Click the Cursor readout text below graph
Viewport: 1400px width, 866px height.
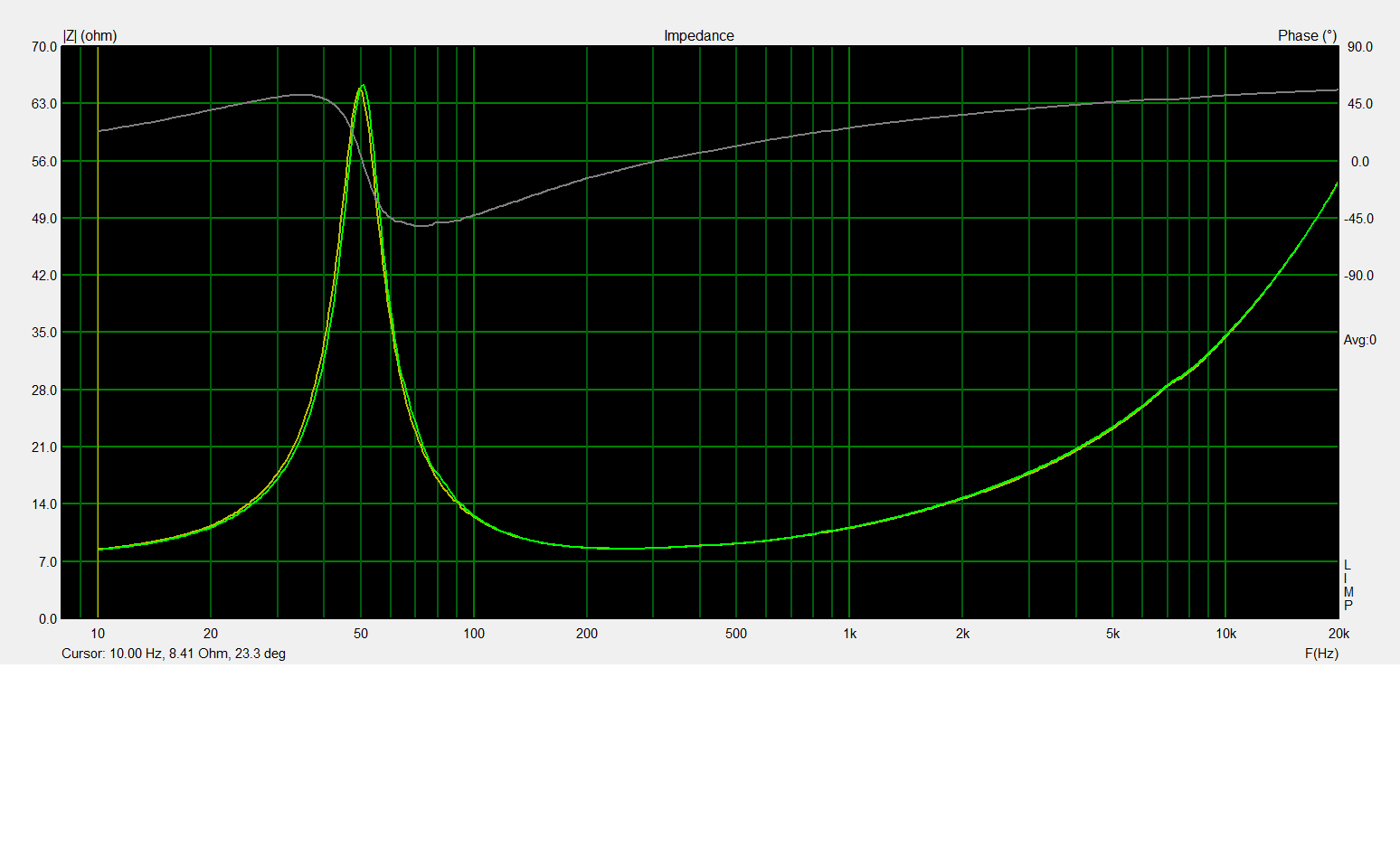tap(174, 654)
